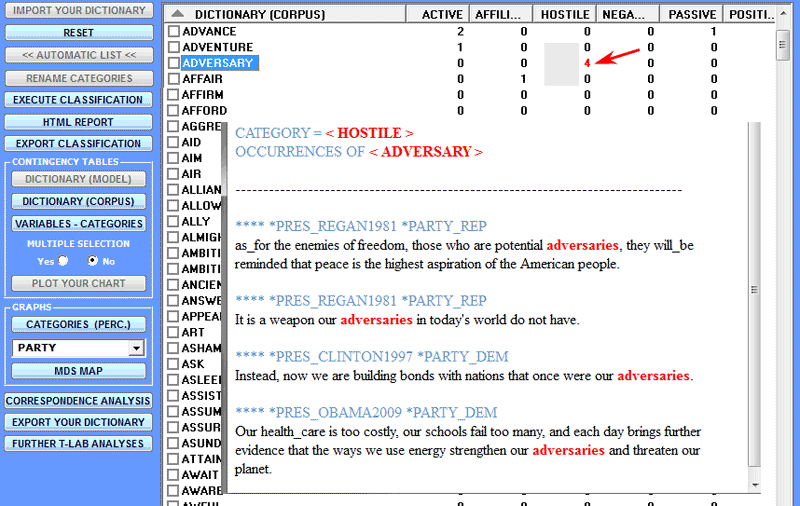Click Import Your Dictionary button

click(79, 10)
